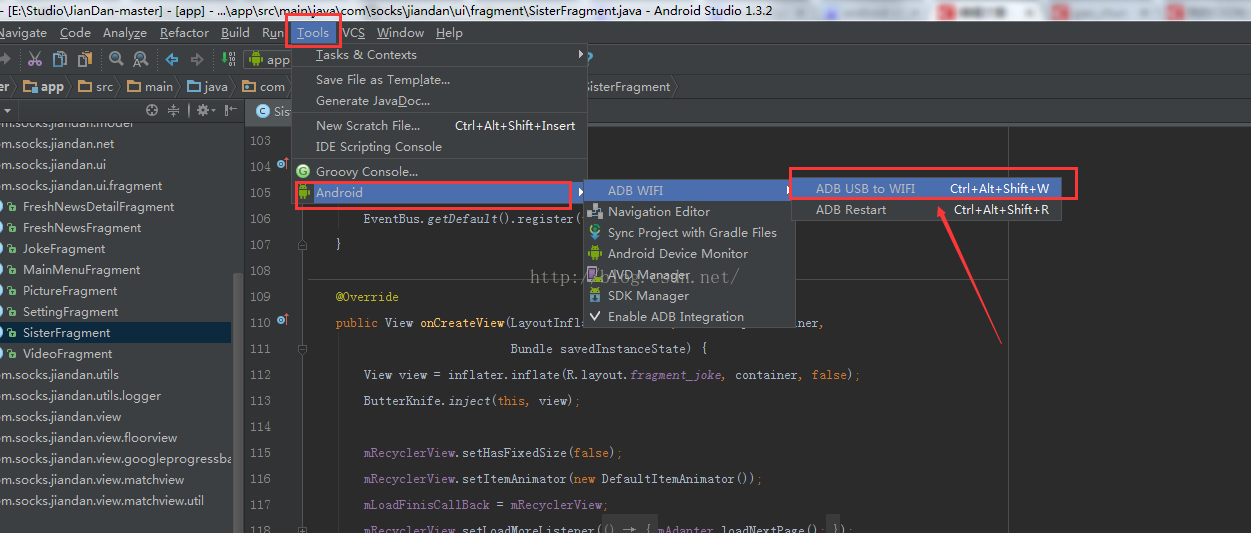Select Save File as Template
1251x533 pixels.
[438, 80]
